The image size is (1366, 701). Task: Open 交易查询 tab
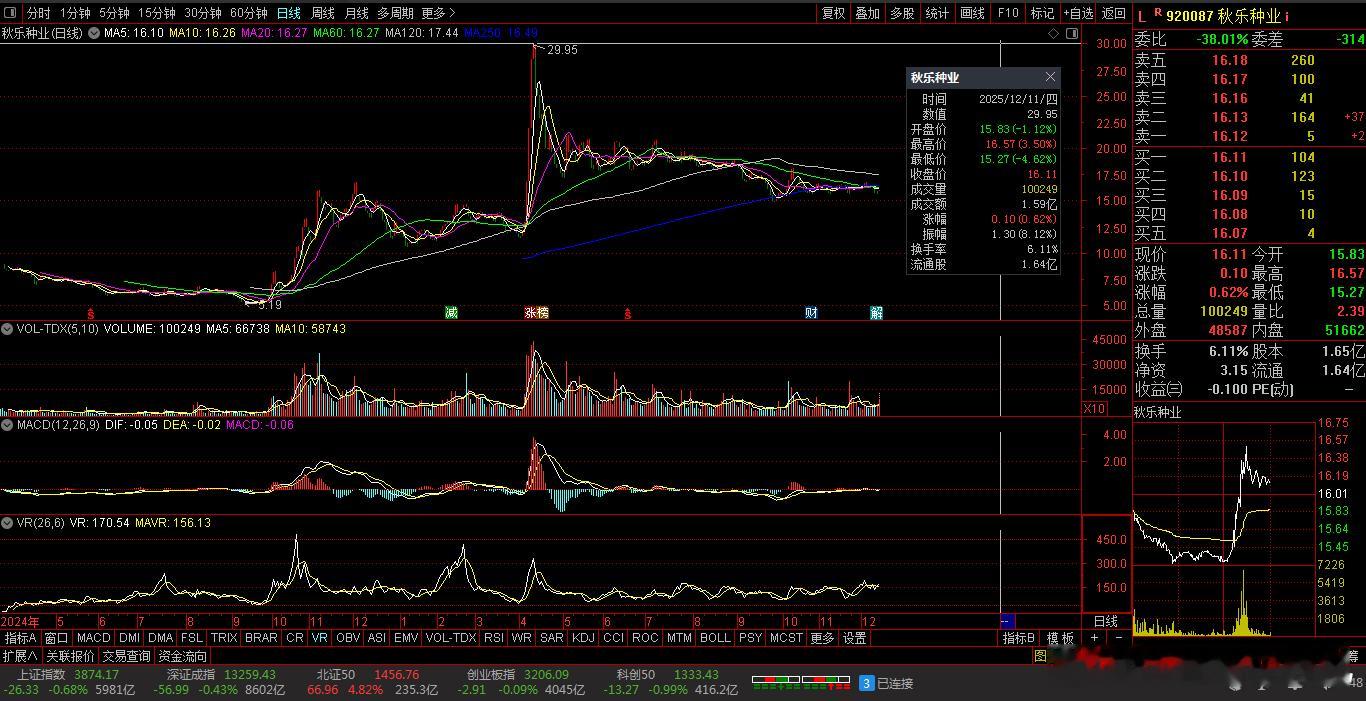(126, 656)
